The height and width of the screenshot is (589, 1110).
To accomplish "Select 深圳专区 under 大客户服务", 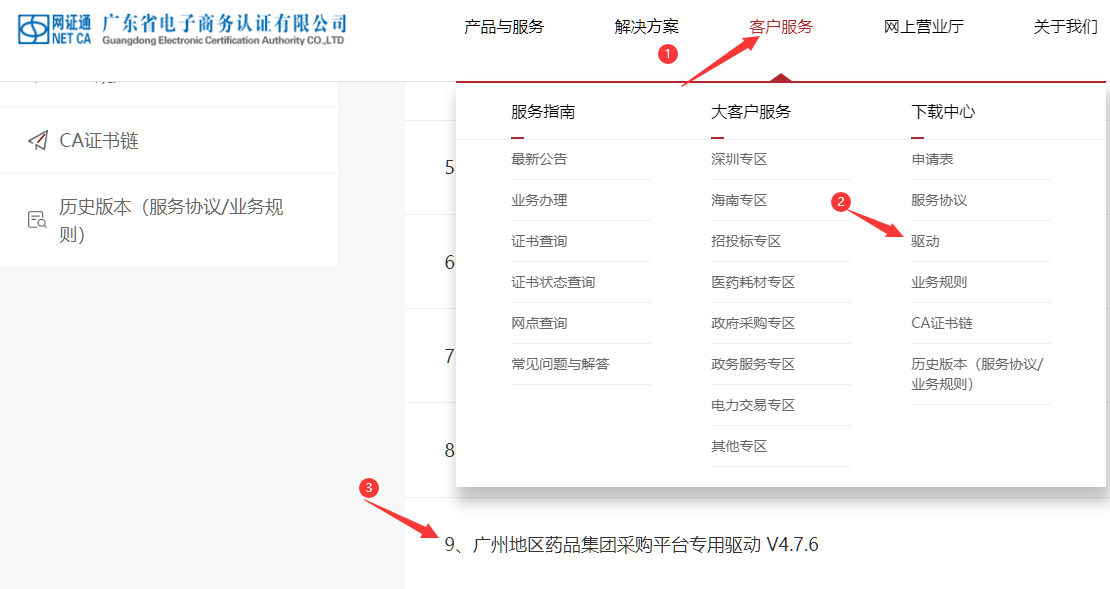I will [739, 159].
